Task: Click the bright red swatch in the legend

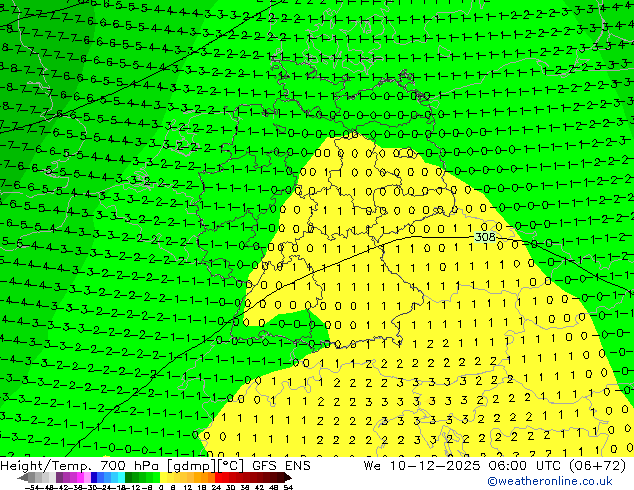Action: tap(218, 477)
